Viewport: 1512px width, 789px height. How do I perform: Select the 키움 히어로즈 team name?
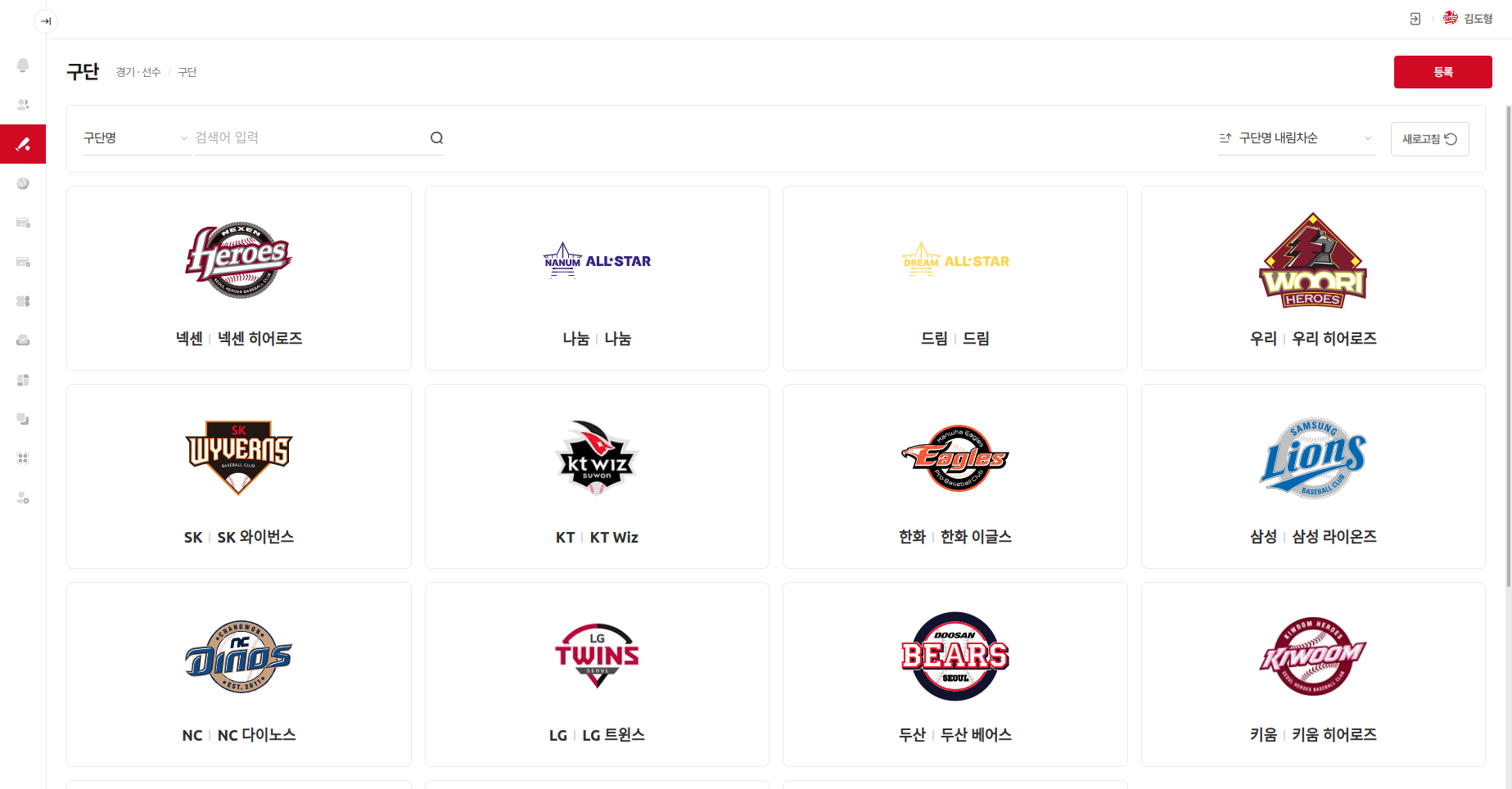(1334, 735)
